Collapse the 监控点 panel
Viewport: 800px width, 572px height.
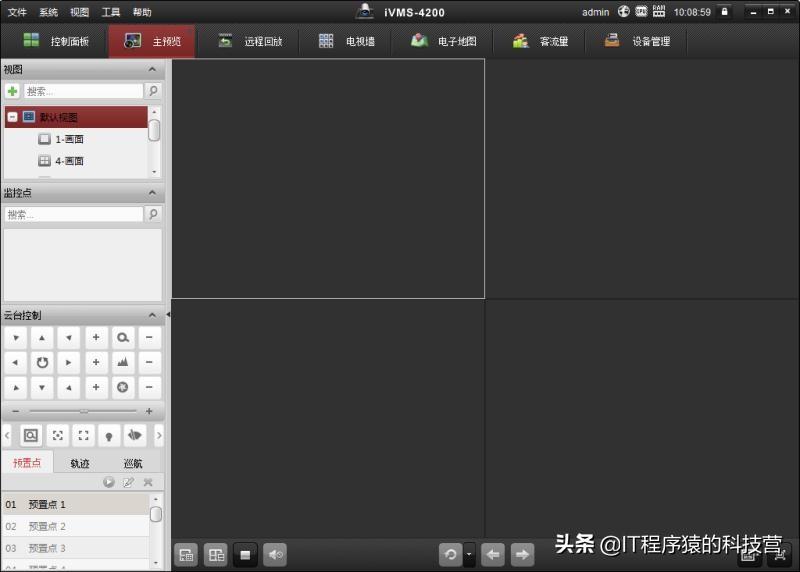(152, 192)
